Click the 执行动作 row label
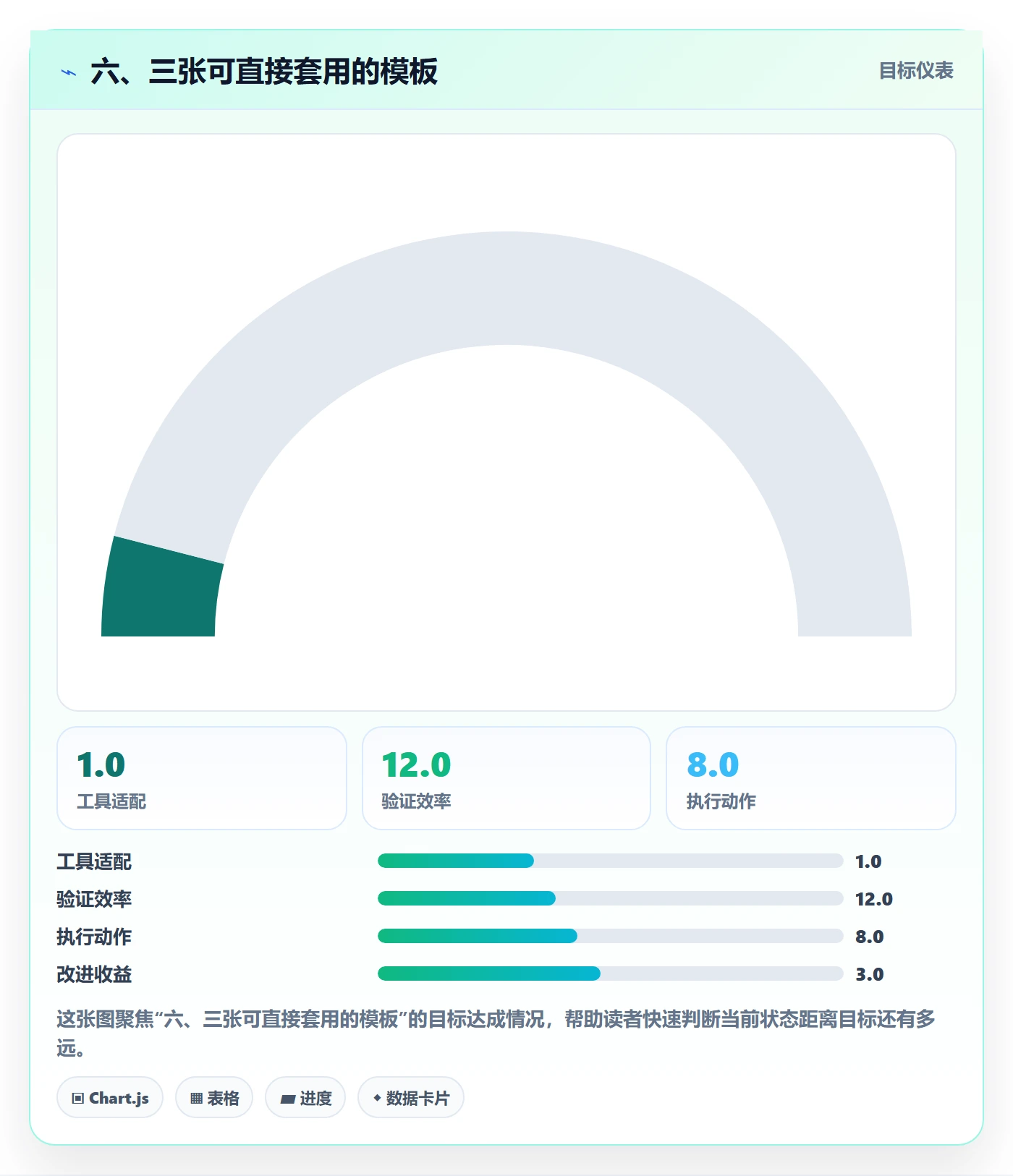 tap(94, 937)
